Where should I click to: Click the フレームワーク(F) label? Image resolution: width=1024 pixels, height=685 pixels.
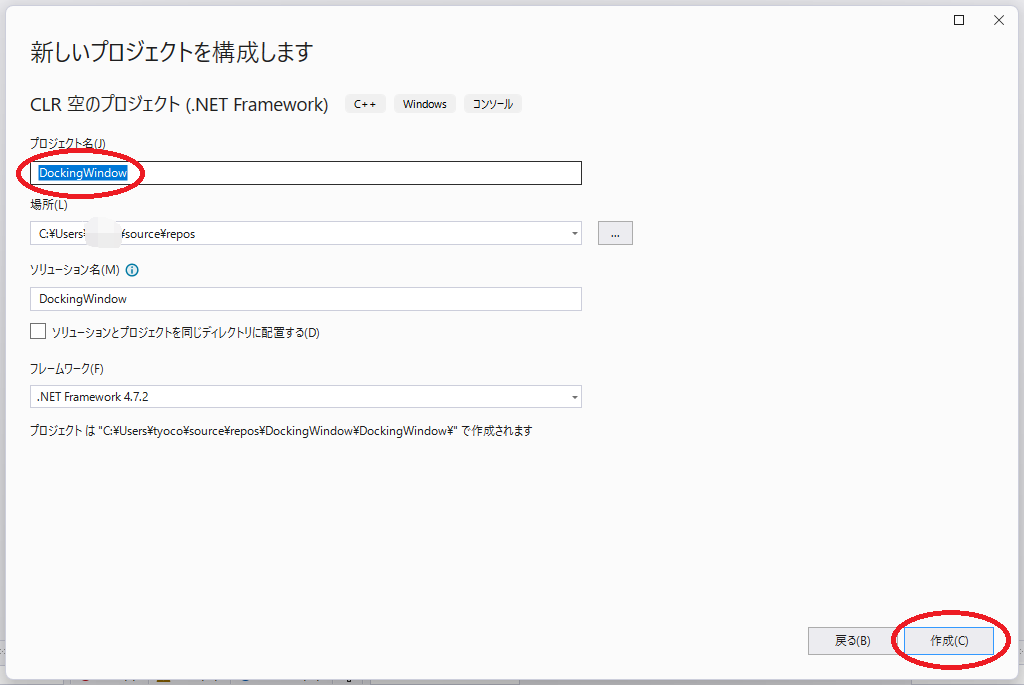67,369
